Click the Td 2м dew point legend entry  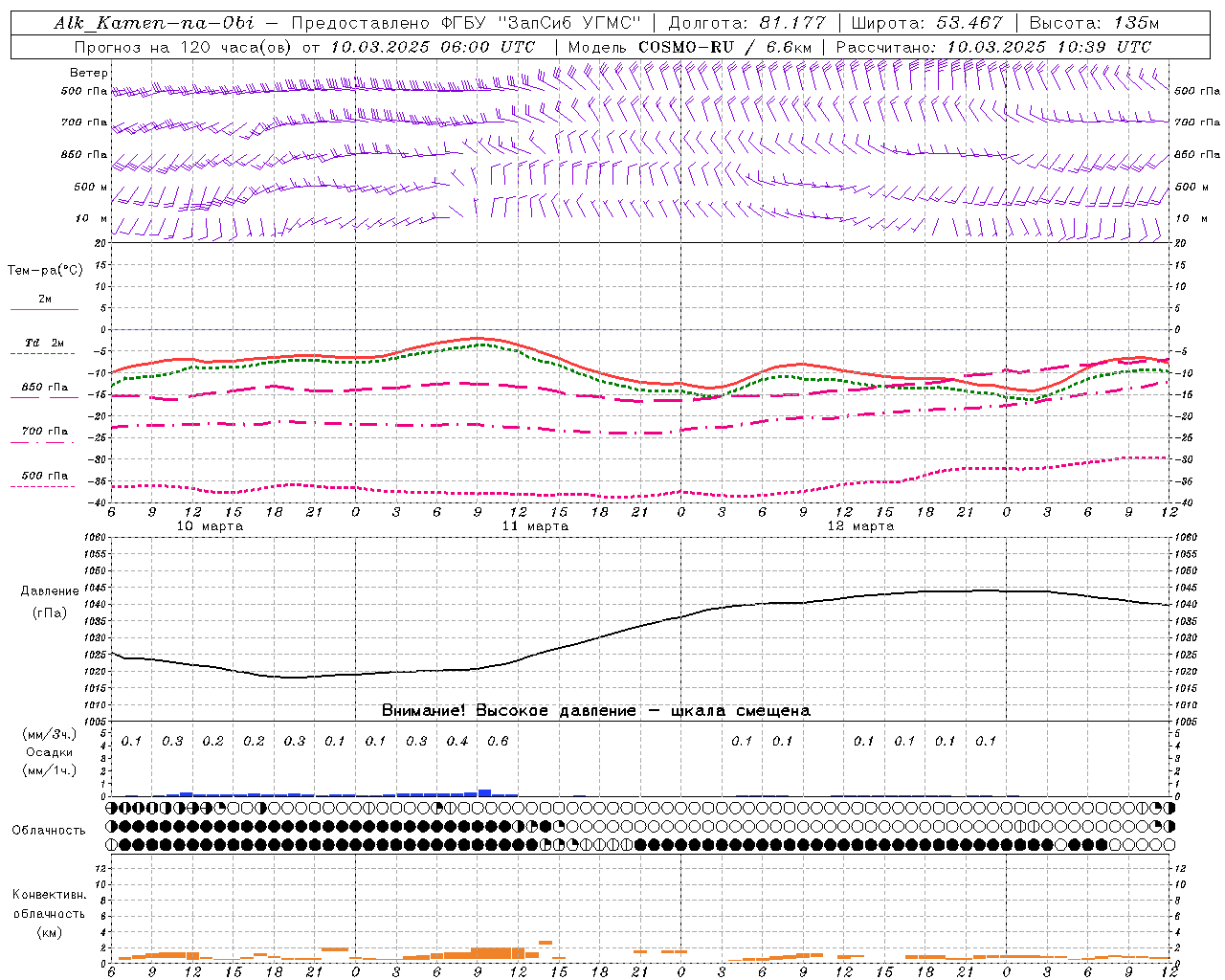(44, 346)
